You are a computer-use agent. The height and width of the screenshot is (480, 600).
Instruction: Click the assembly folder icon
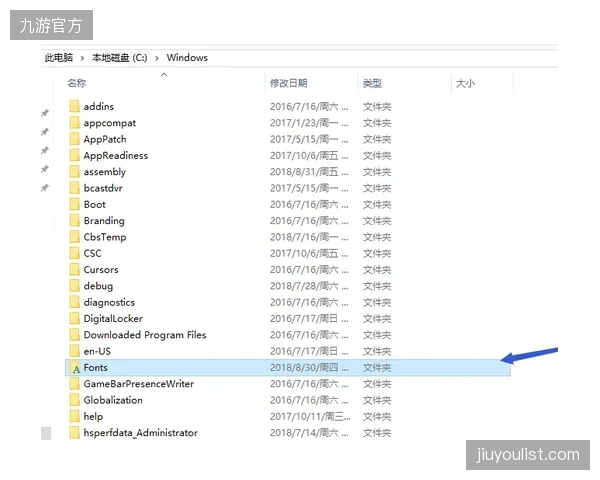pos(75,171)
